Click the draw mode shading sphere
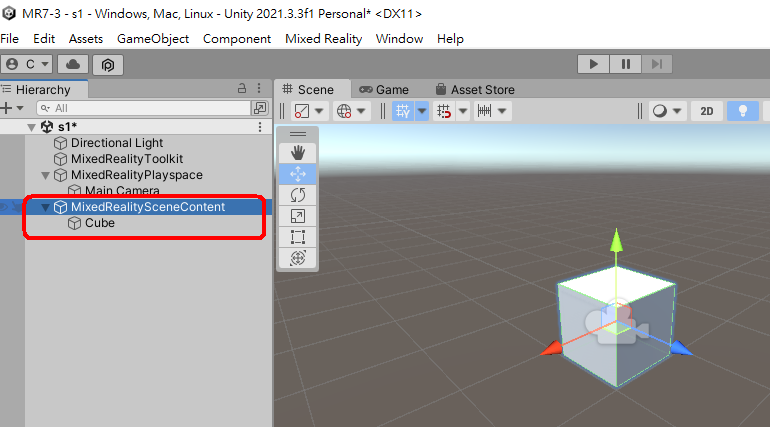Screen dimensions: 770x427 [x=660, y=111]
